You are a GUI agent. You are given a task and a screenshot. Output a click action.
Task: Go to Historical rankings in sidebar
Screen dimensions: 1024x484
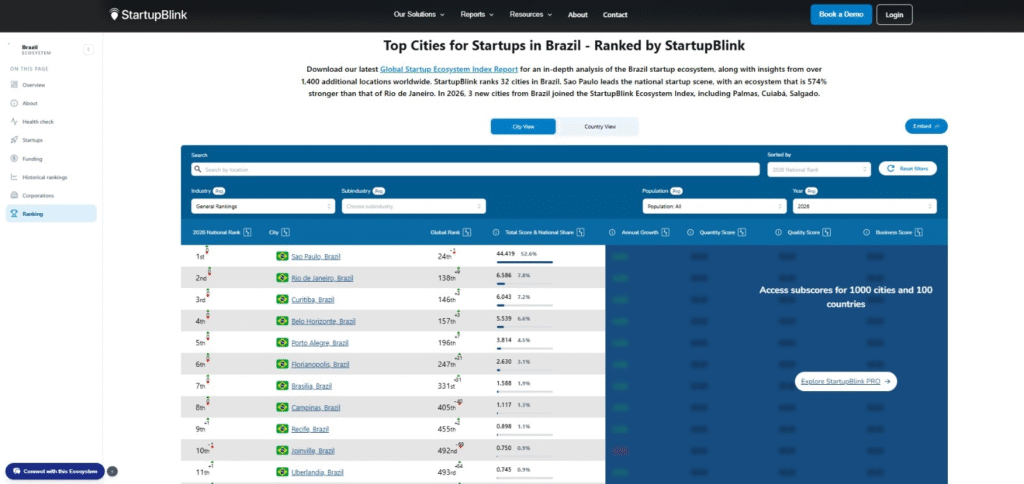(x=44, y=177)
